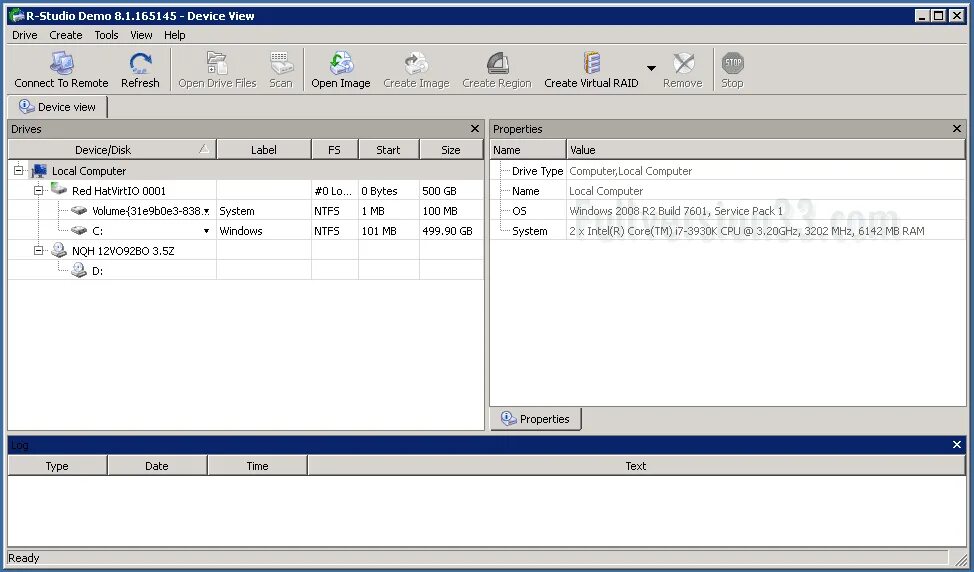The image size is (974, 572).
Task: Sort by the FS column header
Action: 335,150
